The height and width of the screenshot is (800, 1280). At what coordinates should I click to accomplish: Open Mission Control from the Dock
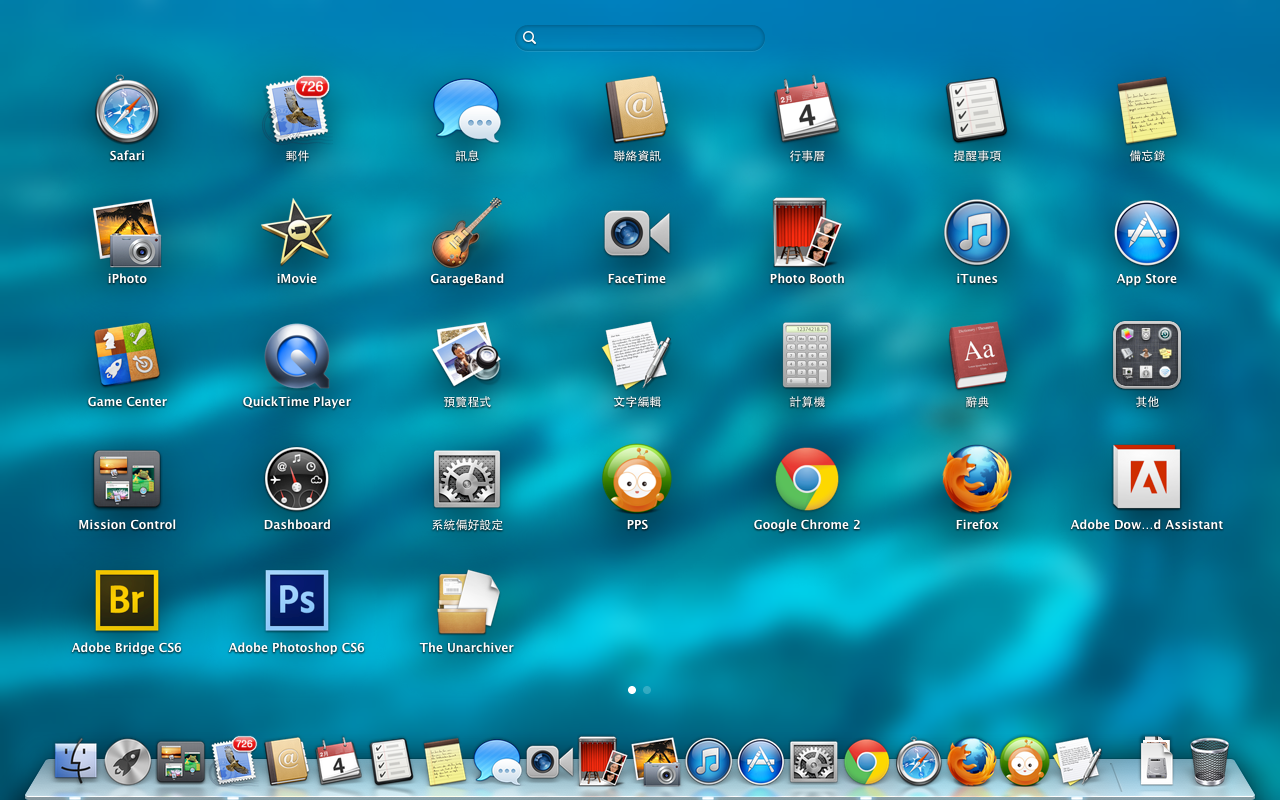click(x=180, y=762)
